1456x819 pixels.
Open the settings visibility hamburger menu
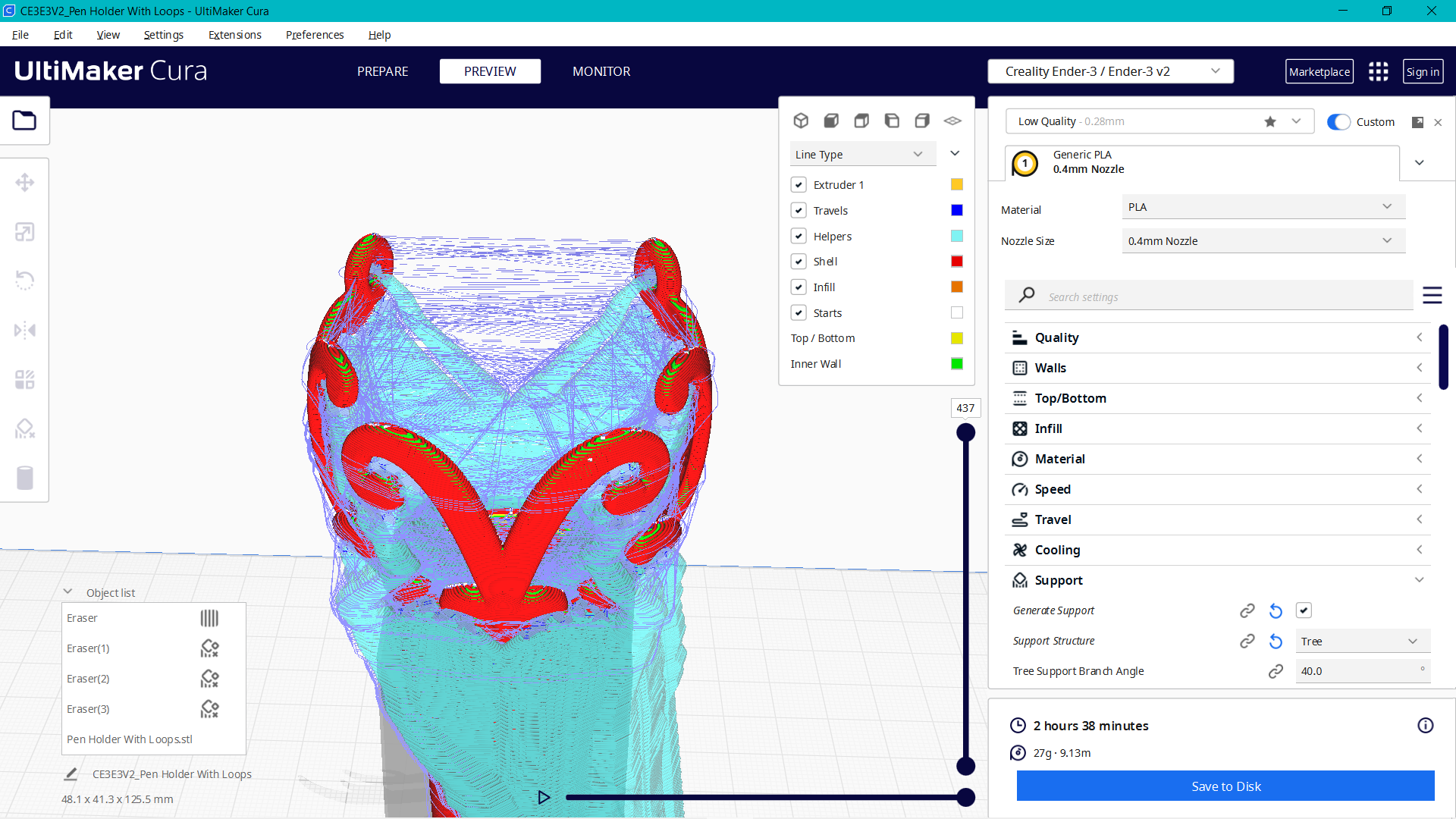[x=1432, y=295]
